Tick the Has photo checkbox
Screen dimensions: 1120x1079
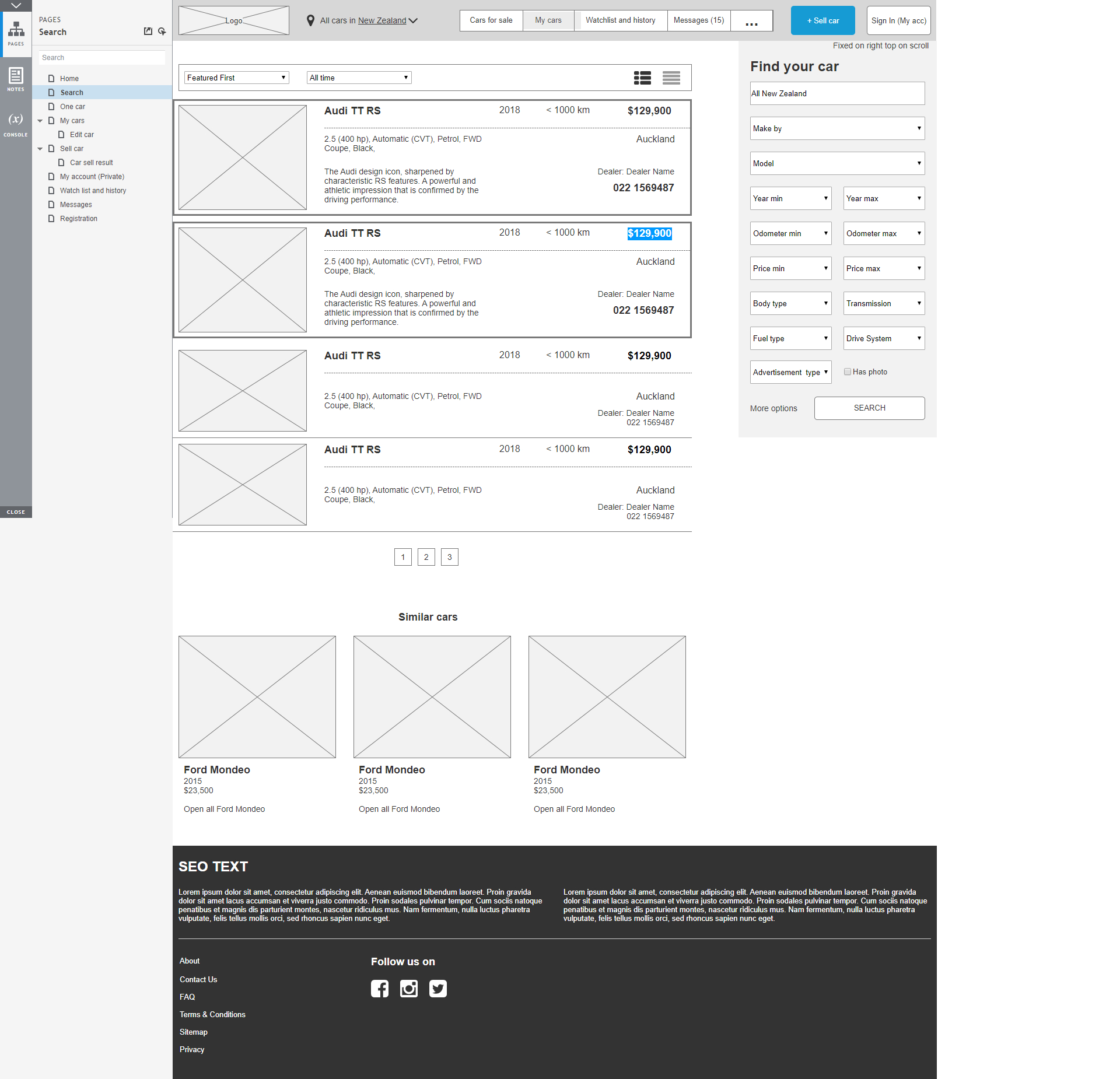coord(848,372)
